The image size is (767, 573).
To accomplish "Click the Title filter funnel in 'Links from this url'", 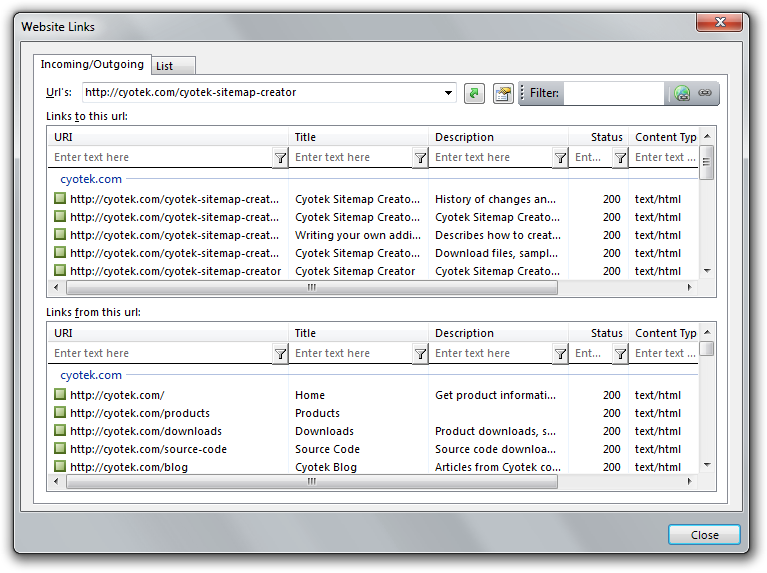I will tap(420, 353).
